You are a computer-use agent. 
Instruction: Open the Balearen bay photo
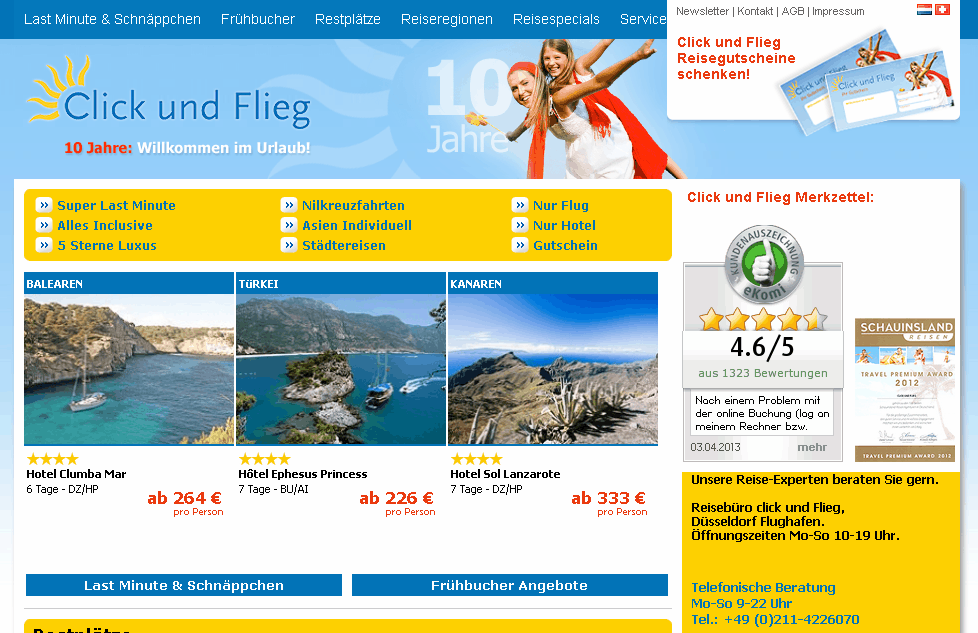[129, 369]
